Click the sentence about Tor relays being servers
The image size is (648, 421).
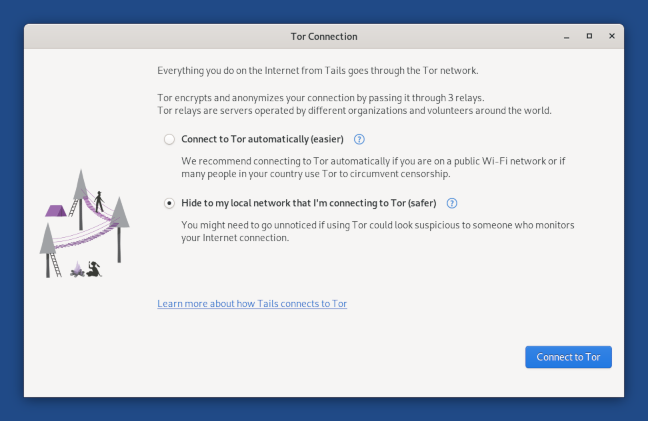[x=354, y=111]
